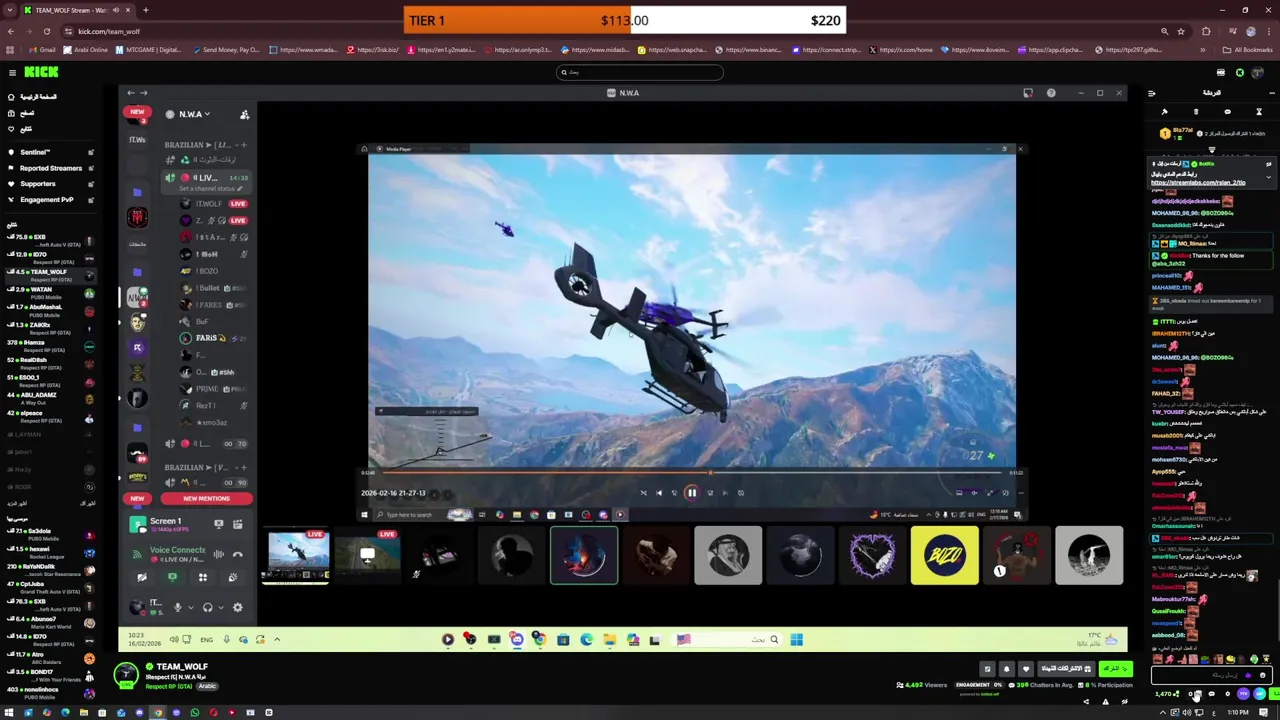
Task: Select the yellow BOZO participant tile
Action: coord(944,555)
